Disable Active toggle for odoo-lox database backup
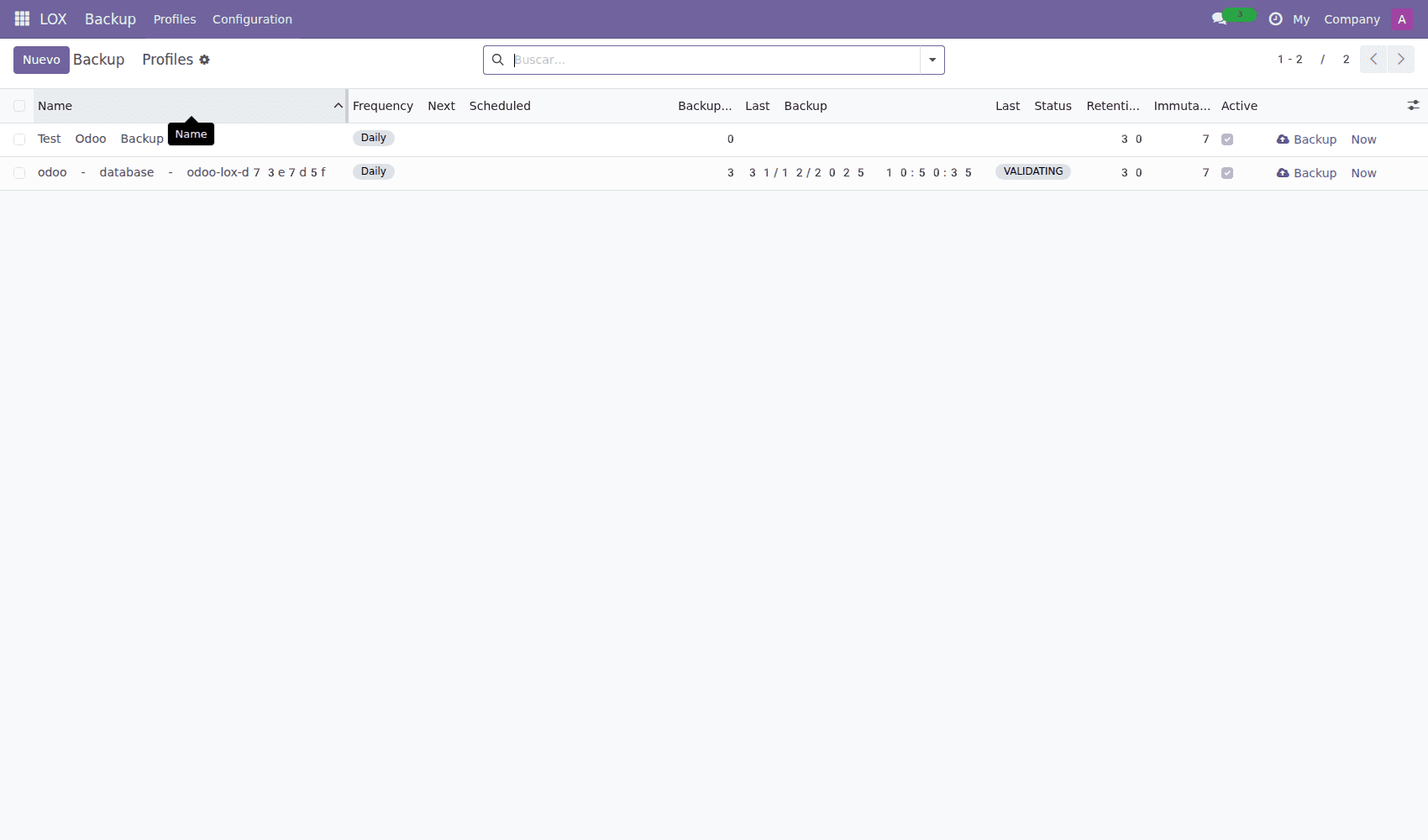1428x840 pixels. coord(1227,172)
